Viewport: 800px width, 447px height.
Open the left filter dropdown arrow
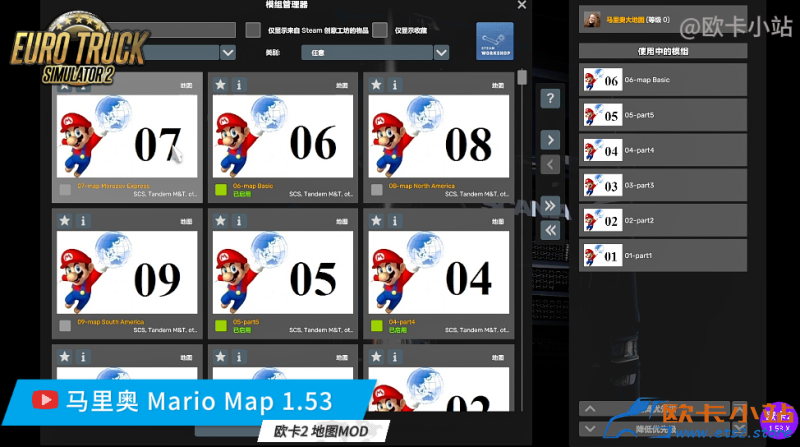228,53
